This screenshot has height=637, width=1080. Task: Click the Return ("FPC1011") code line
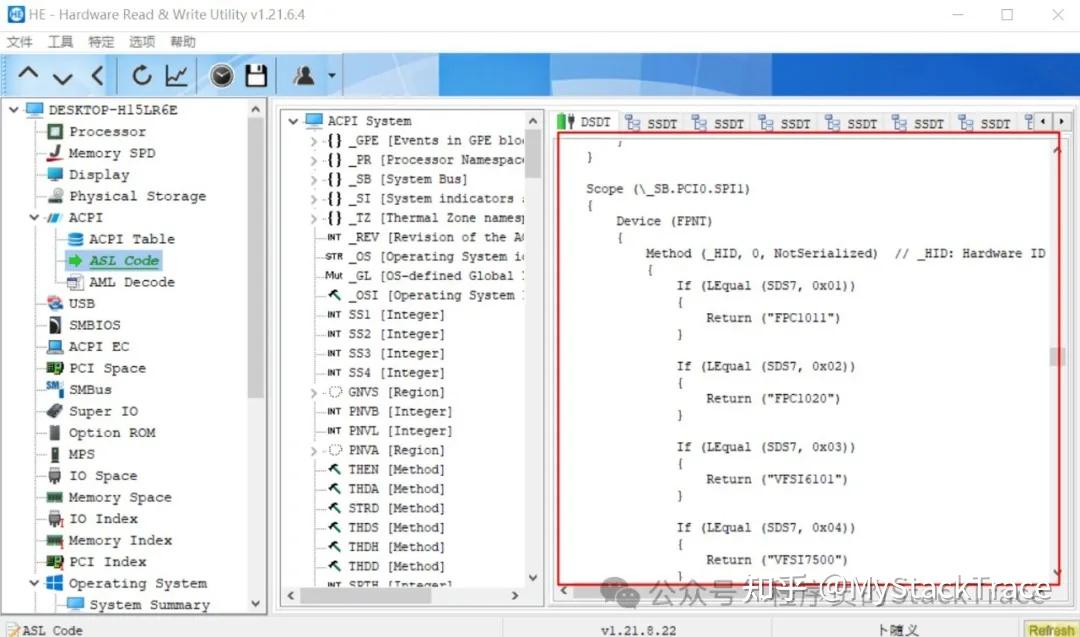point(772,318)
